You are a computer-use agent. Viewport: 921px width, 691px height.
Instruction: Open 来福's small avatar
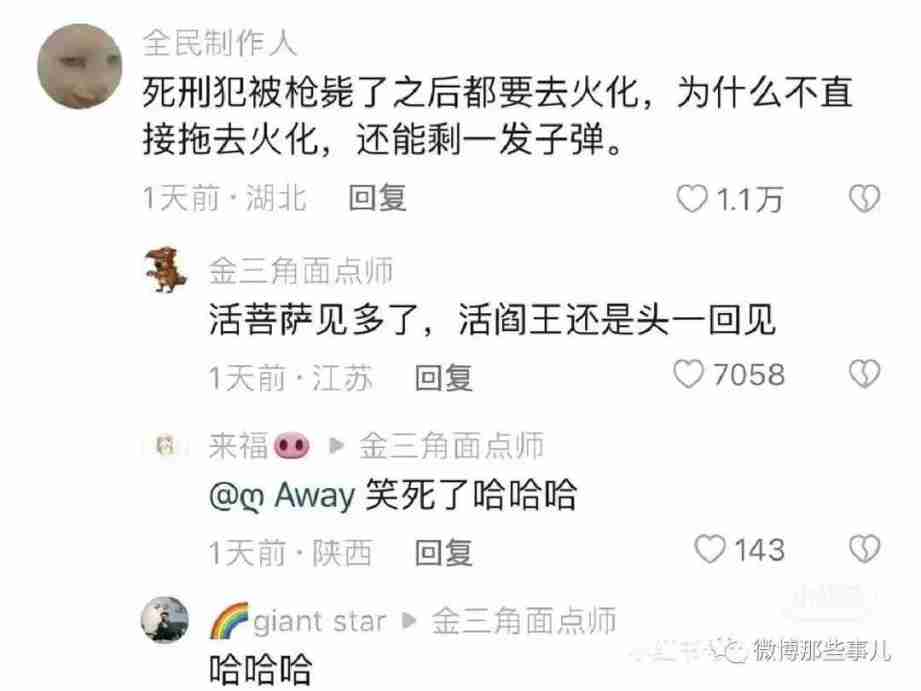166,446
